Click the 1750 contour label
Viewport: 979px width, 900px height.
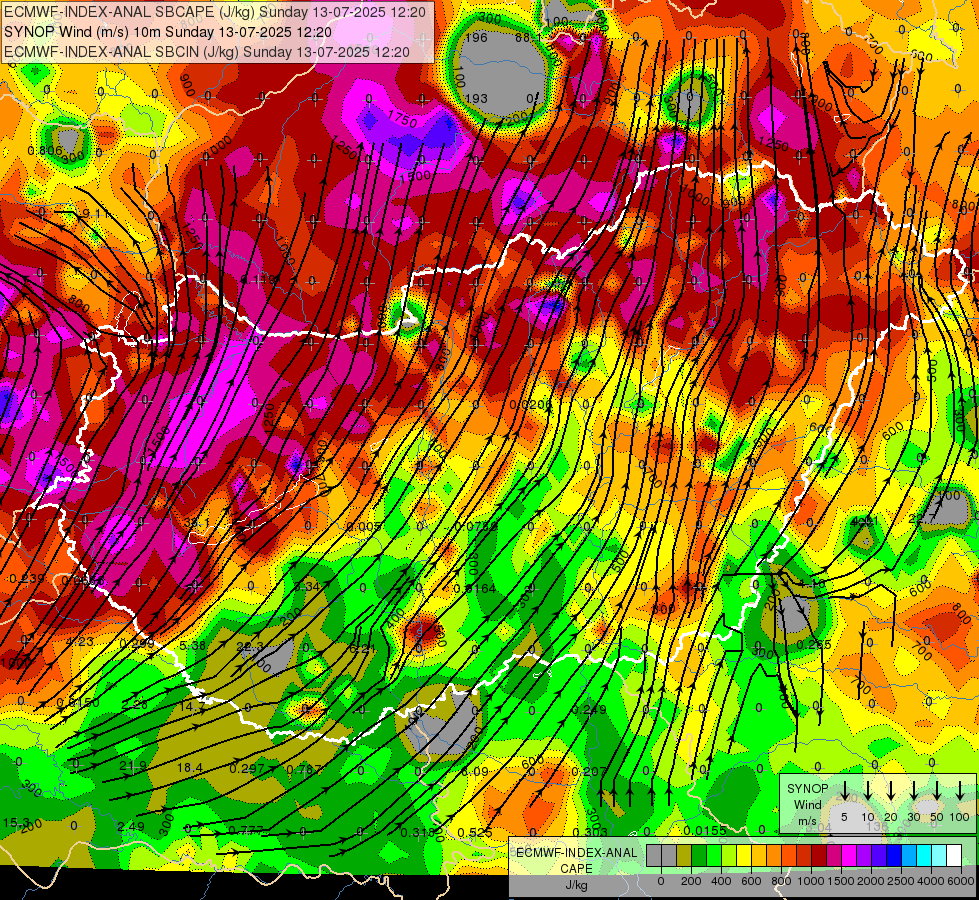coord(403,119)
